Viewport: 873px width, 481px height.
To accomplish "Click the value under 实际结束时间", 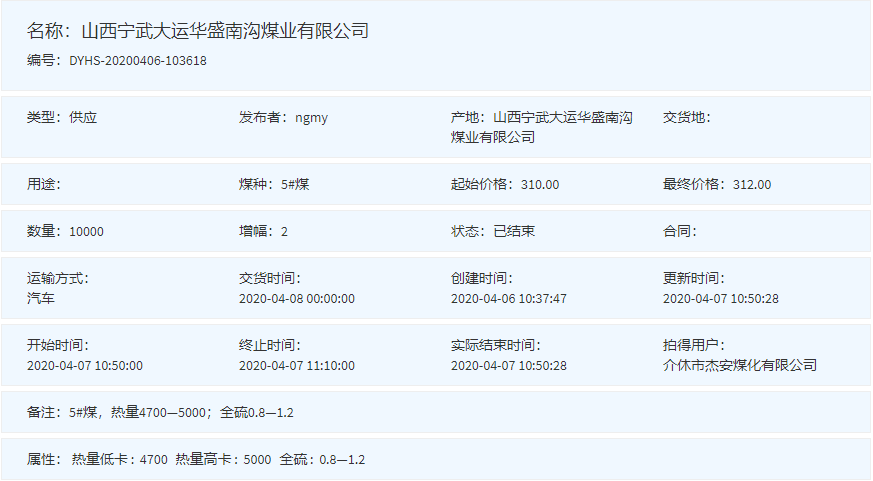I will pos(509,366).
